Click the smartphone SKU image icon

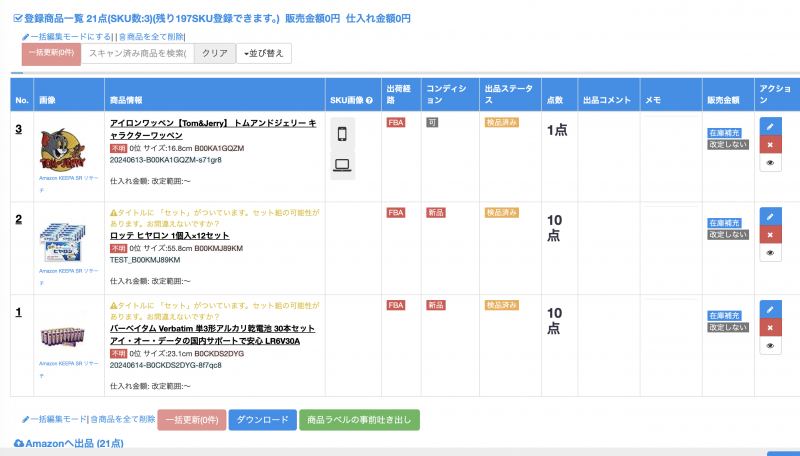pyautogui.click(x=342, y=134)
